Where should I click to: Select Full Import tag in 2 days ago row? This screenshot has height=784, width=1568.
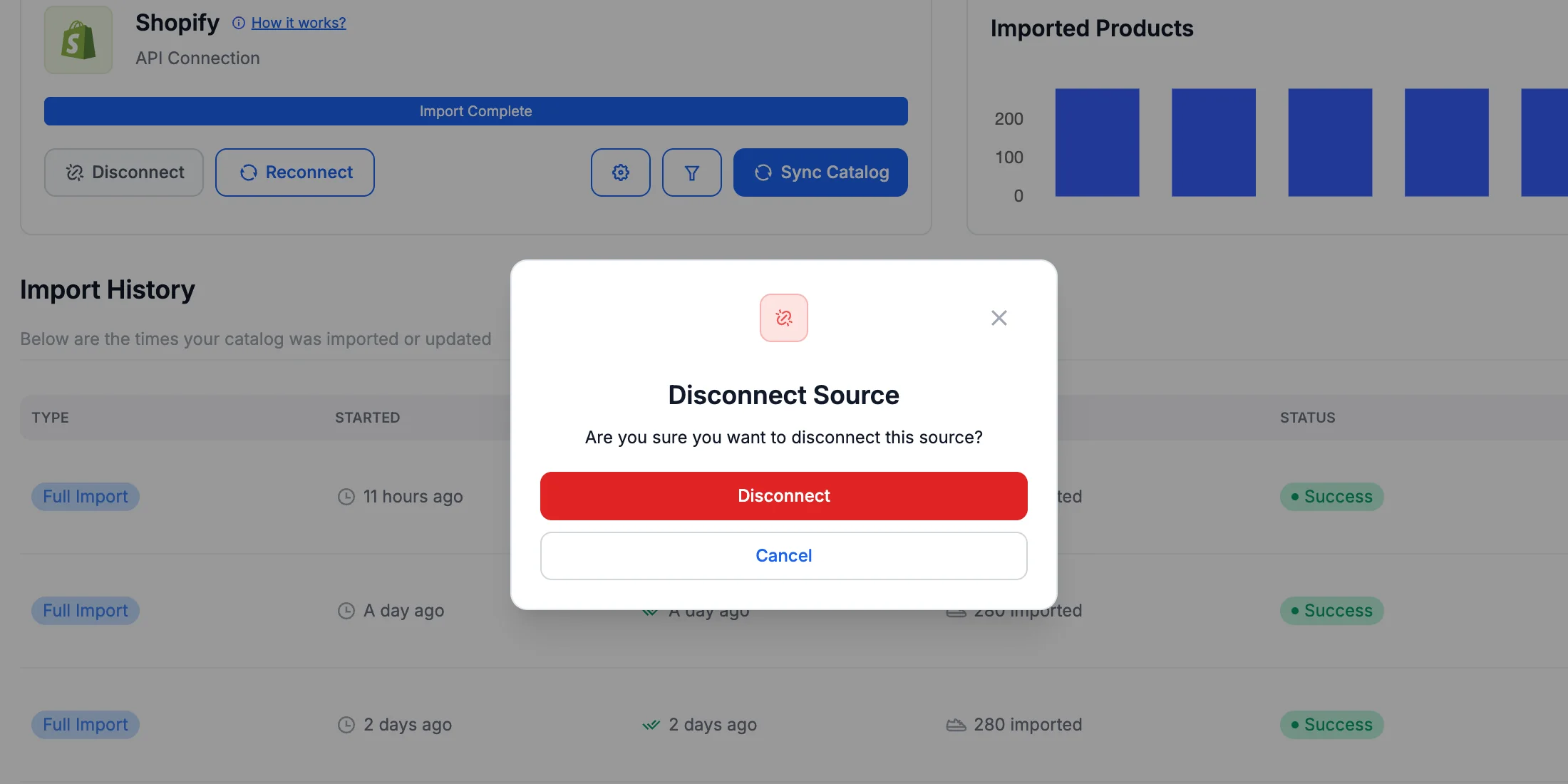(x=86, y=725)
